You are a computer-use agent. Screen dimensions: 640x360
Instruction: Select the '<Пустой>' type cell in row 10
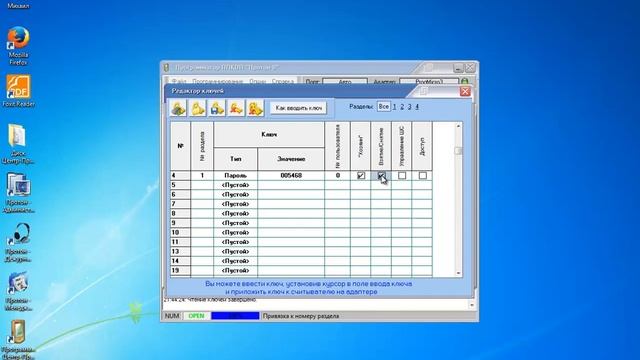tap(236, 232)
